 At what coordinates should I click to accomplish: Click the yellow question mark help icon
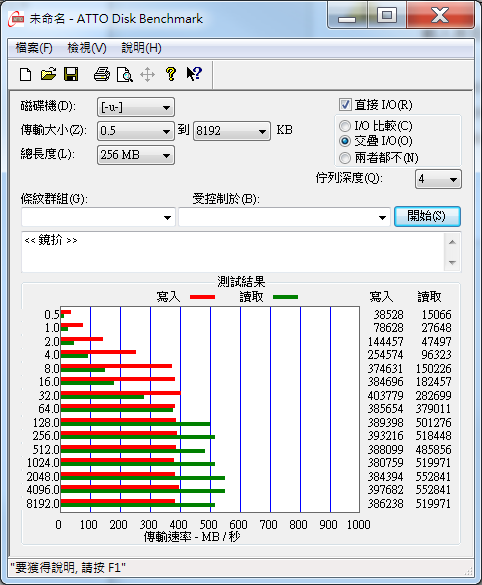point(171,74)
